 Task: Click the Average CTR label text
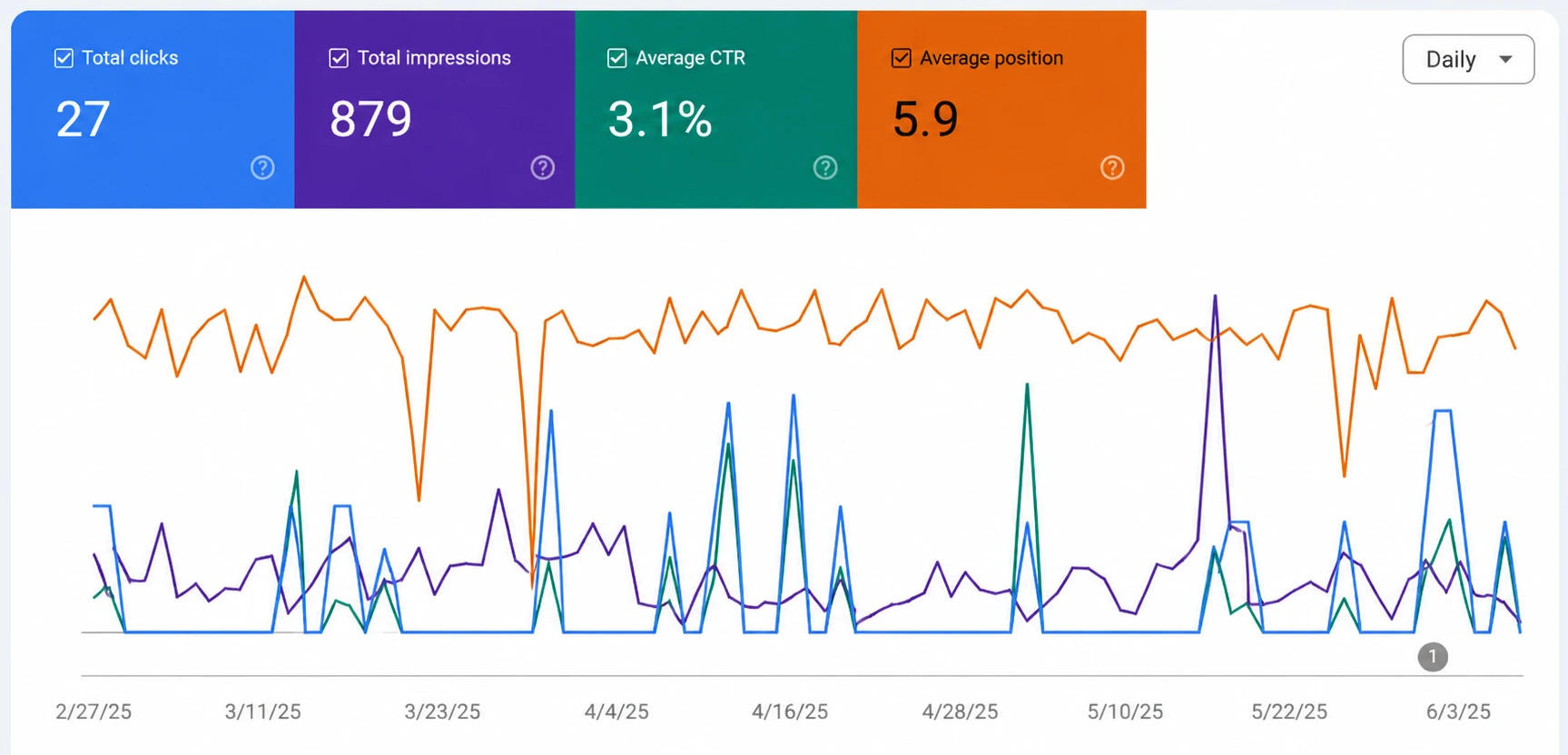click(690, 58)
